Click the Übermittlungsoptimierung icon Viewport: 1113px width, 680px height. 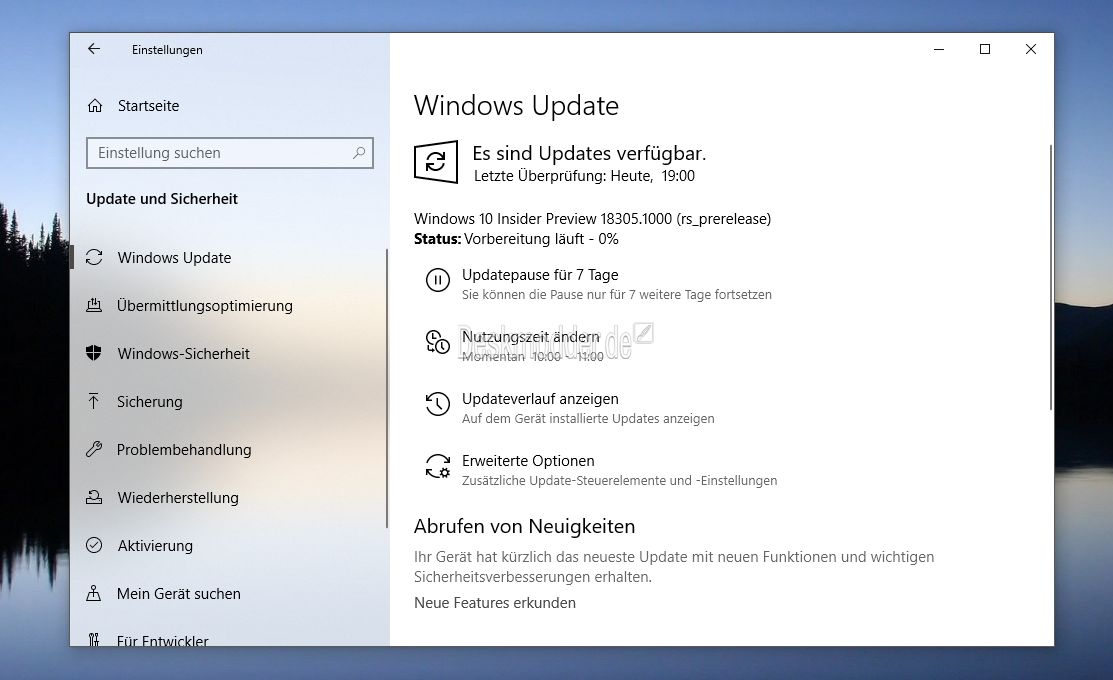(94, 305)
